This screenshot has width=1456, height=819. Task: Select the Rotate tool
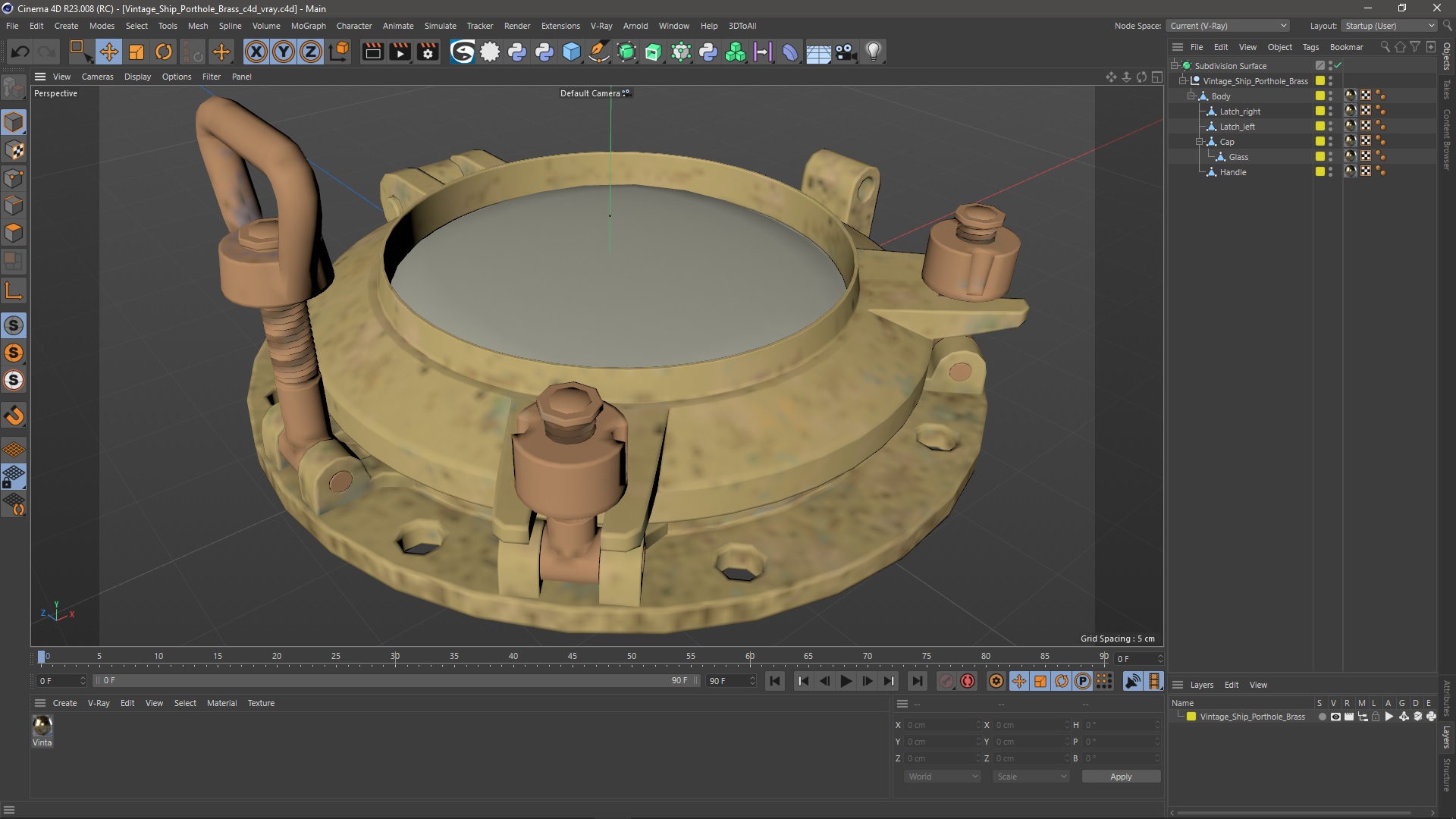pyautogui.click(x=164, y=52)
